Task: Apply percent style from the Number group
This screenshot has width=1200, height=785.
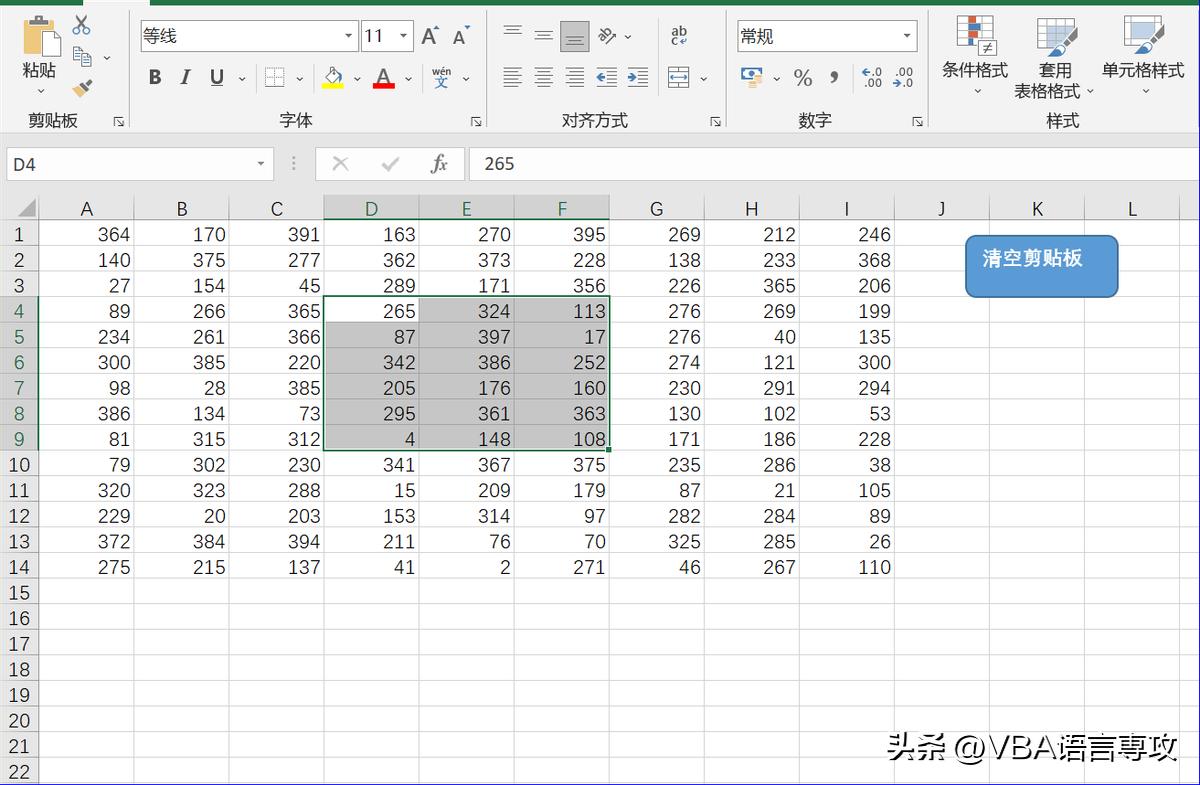Action: tap(801, 77)
